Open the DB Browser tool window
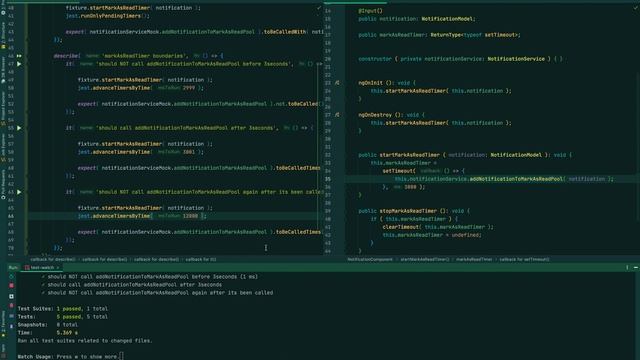Viewport: 640px width, 360px height. point(3,69)
